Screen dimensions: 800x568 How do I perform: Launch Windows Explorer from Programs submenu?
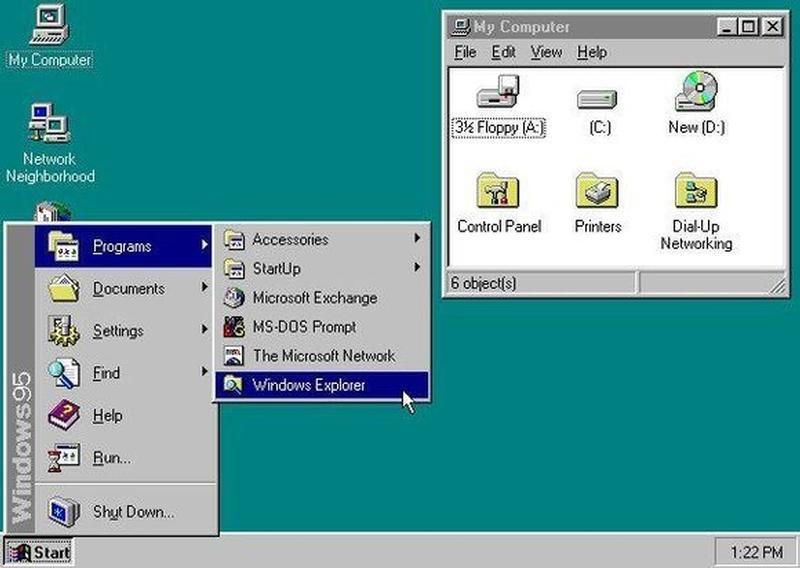coord(309,385)
